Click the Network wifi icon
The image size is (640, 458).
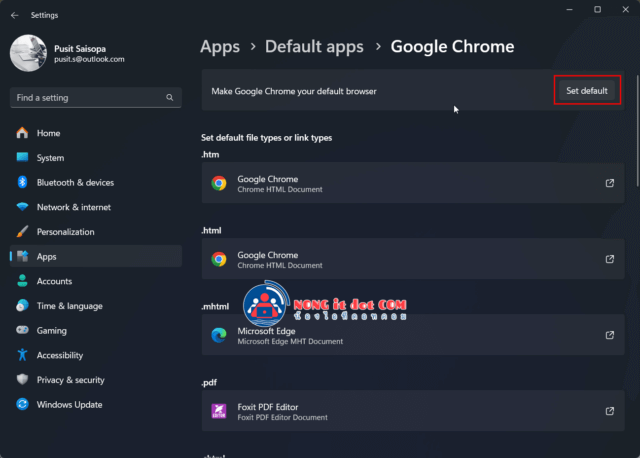(x=22, y=207)
